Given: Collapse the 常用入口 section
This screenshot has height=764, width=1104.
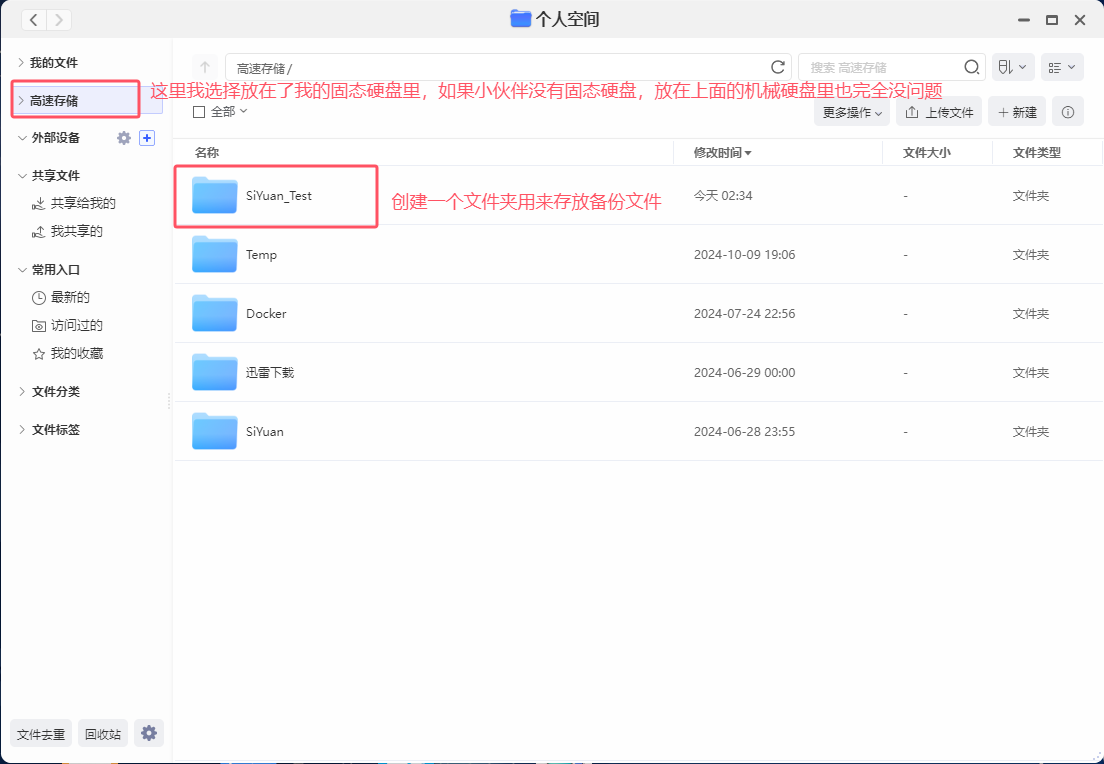Looking at the screenshot, I should point(22,270).
